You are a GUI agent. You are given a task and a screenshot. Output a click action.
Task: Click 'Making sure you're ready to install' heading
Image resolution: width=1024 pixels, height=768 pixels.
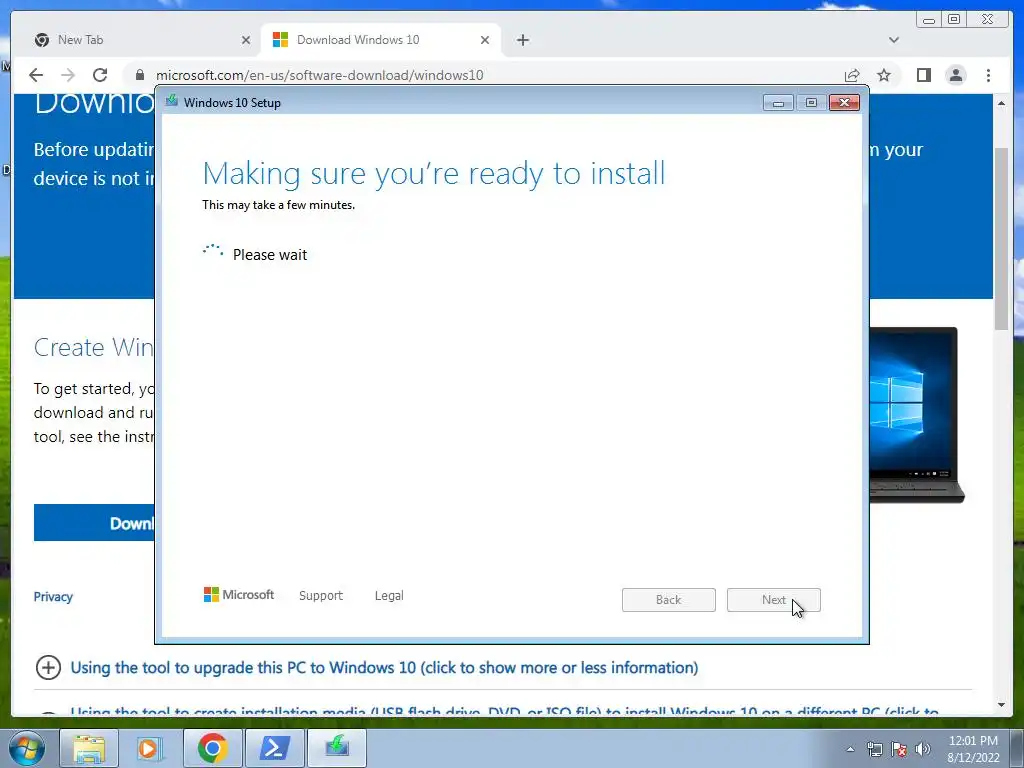[434, 174]
